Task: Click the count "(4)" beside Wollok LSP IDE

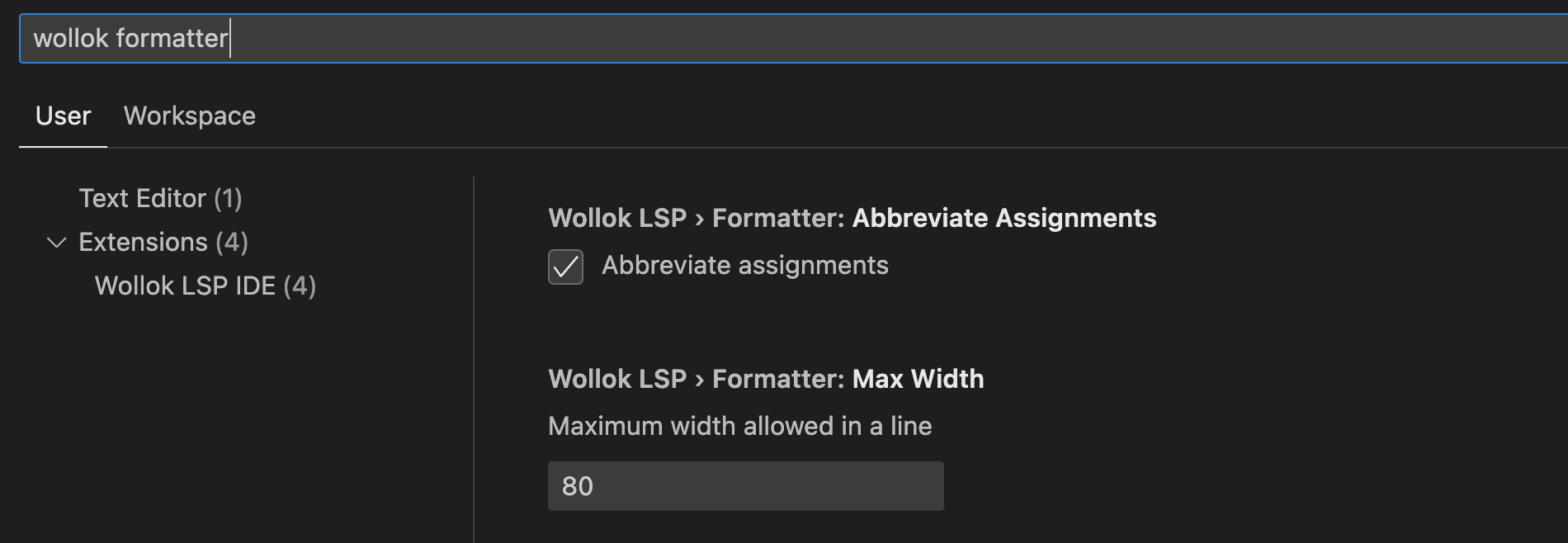Action: 300,286
